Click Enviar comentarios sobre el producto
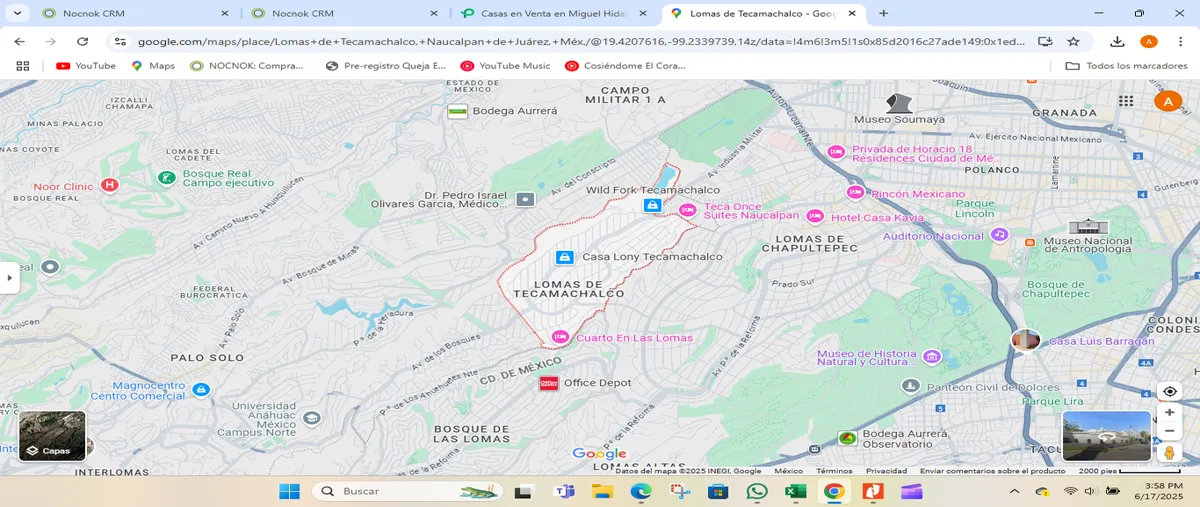Screen dimensions: 1200x507 click(993, 471)
